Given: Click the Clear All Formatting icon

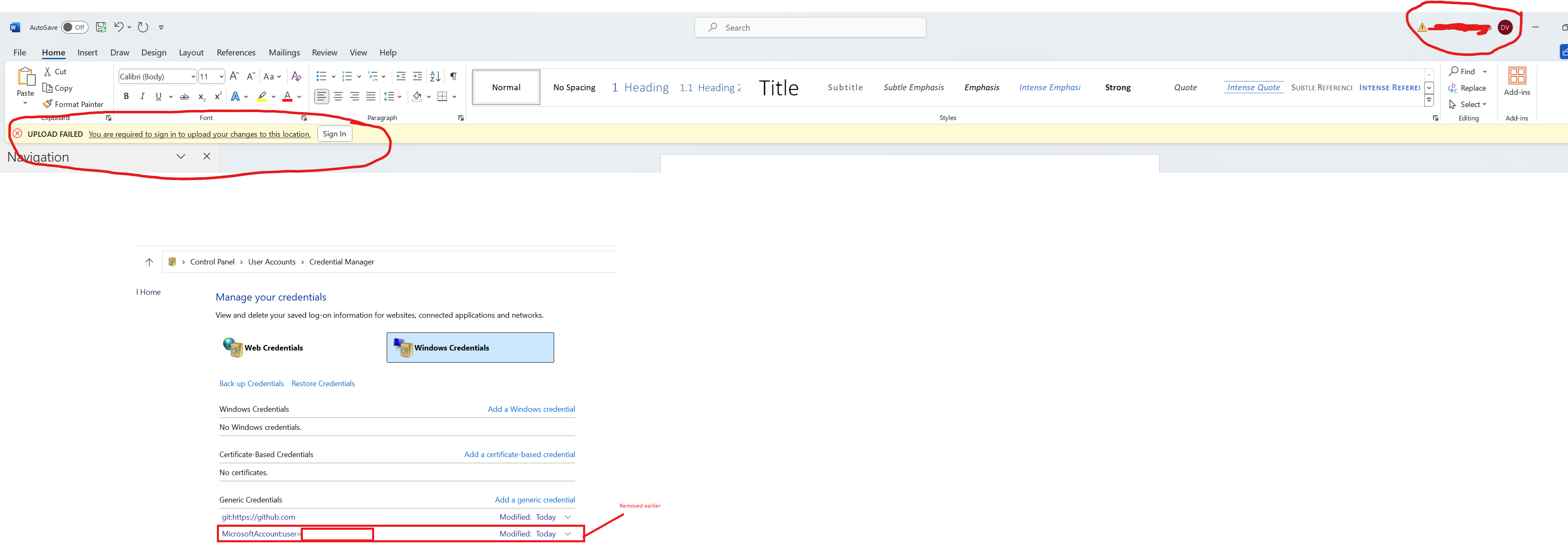Looking at the screenshot, I should (x=297, y=76).
